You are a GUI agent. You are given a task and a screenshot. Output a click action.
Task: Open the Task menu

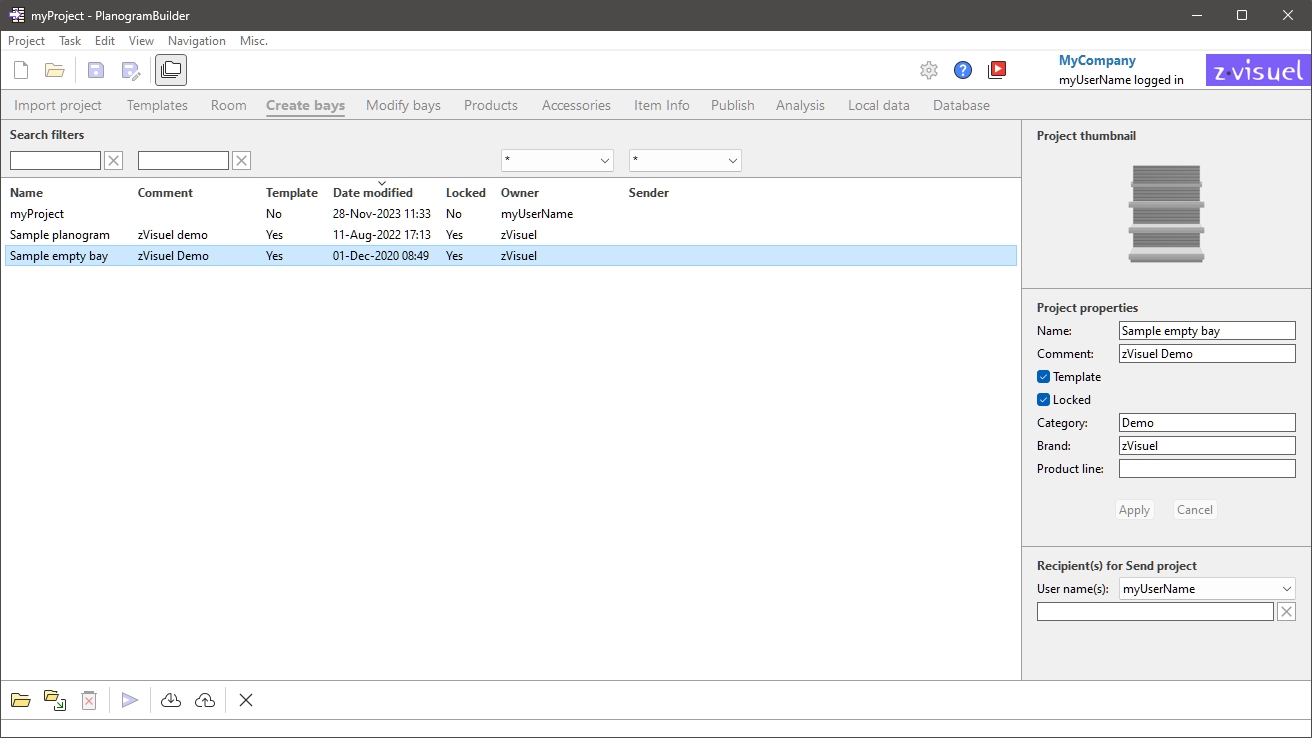tap(70, 41)
